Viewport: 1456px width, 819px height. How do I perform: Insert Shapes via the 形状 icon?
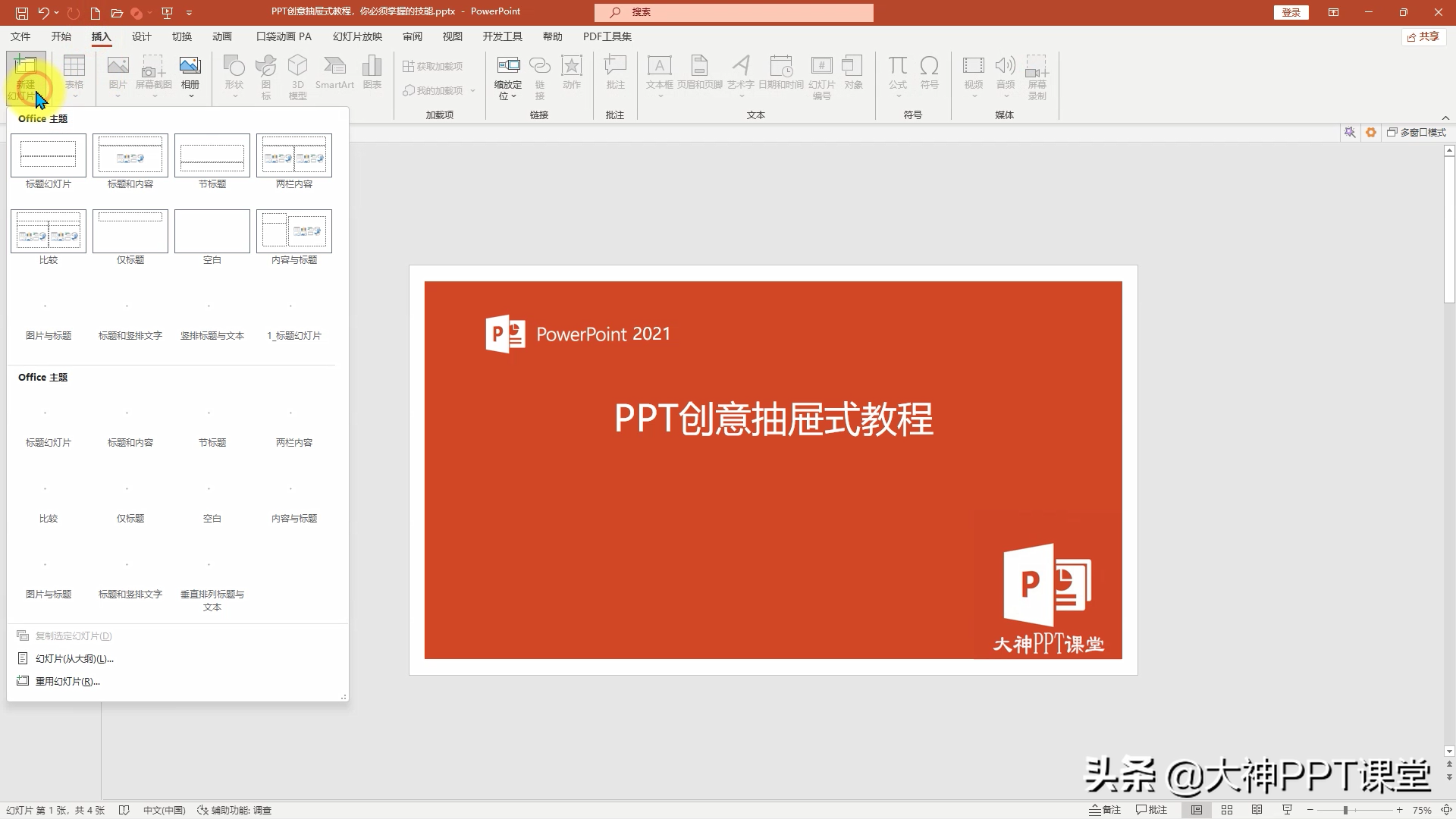234,77
